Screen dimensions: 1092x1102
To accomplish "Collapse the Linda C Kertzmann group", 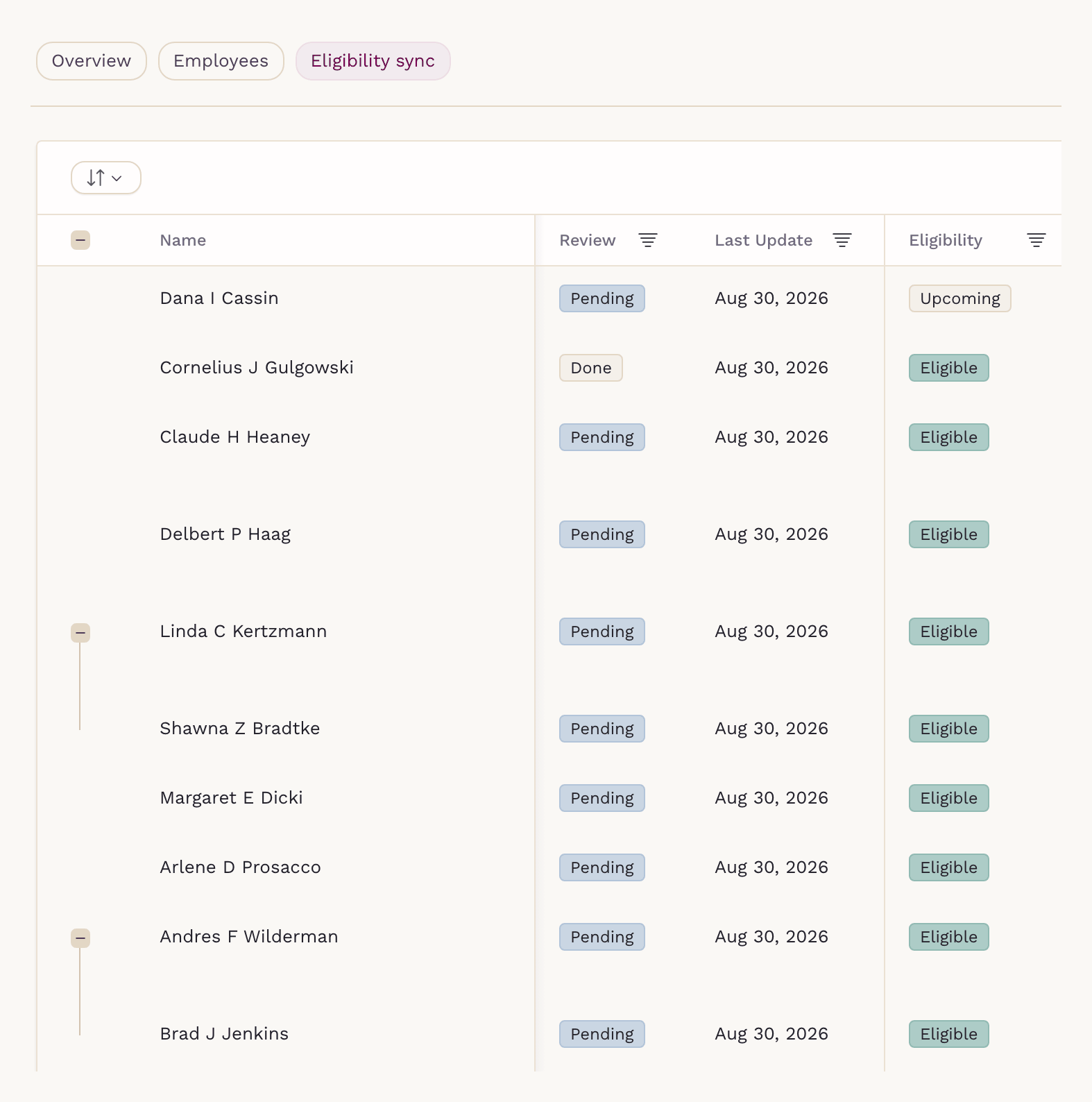I will tap(80, 633).
